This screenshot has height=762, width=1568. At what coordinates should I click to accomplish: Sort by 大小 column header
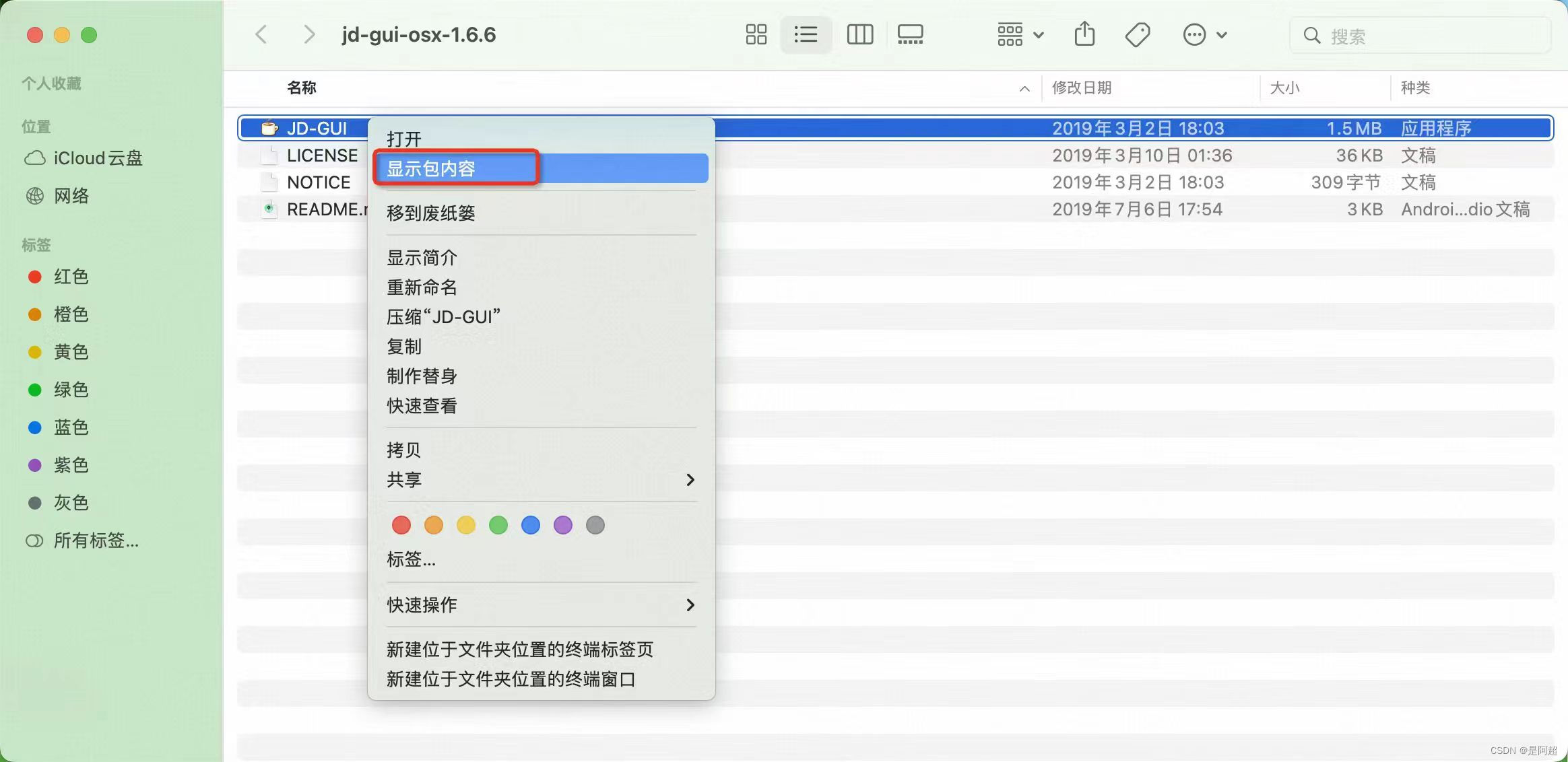click(1284, 88)
